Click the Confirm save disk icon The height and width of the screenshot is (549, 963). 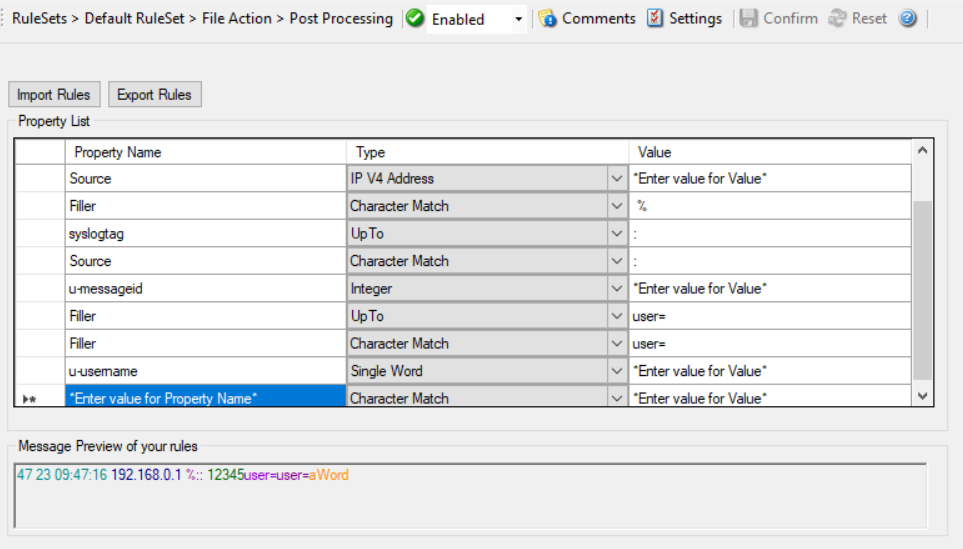click(x=749, y=19)
